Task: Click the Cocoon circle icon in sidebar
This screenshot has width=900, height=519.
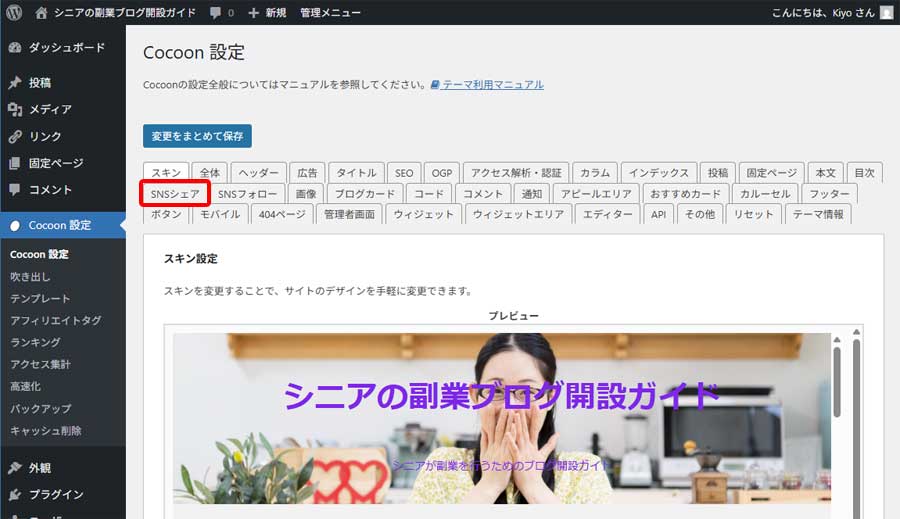Action: 15,226
